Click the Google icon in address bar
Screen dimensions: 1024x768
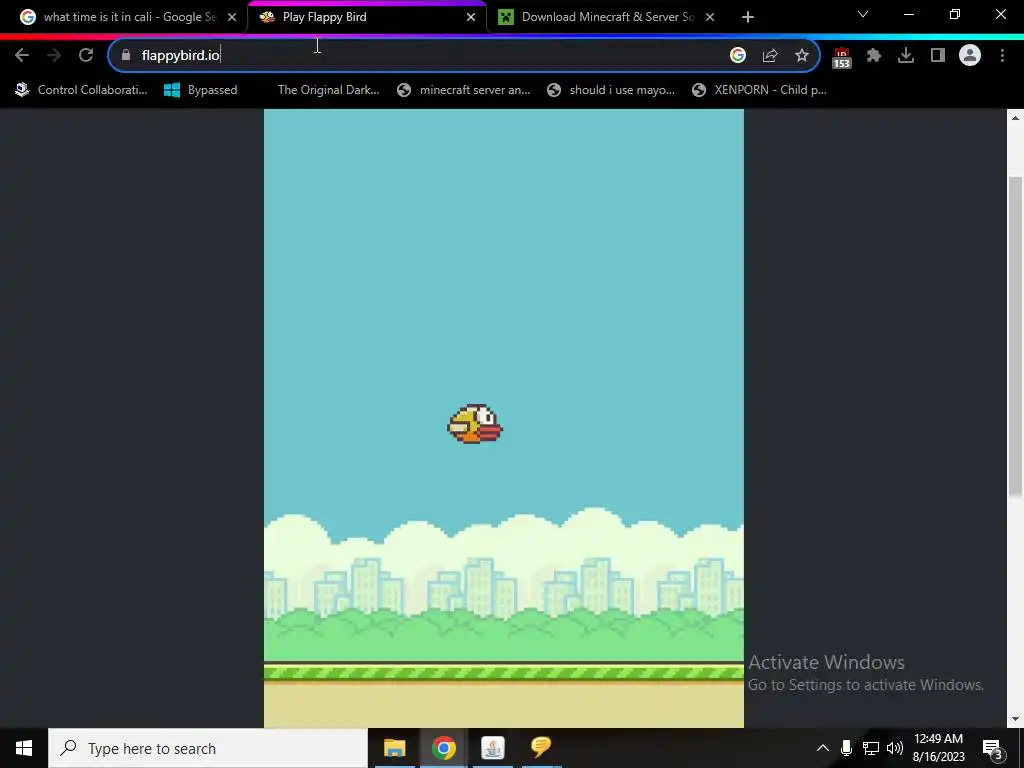[737, 56]
